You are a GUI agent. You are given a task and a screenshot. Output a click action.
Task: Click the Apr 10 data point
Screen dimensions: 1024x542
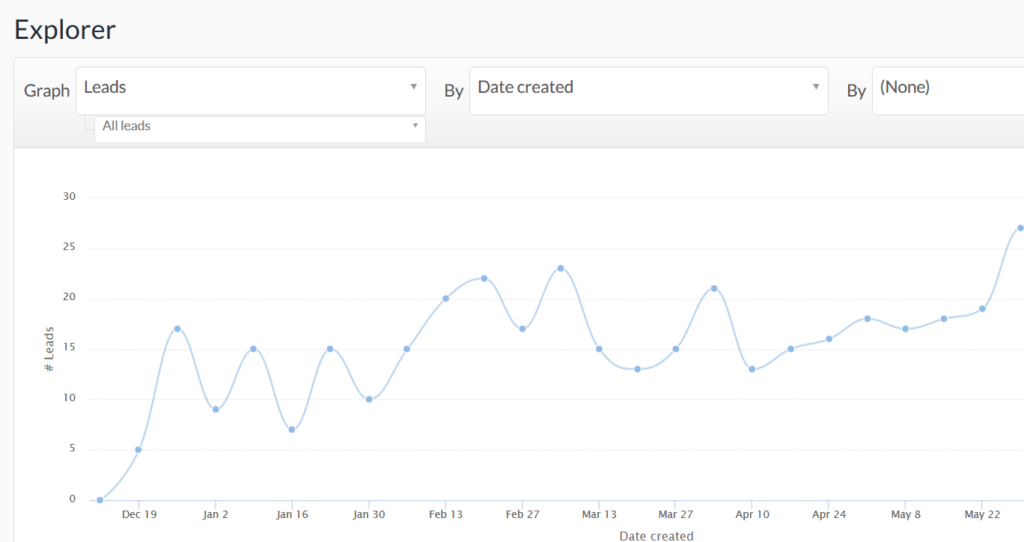752,369
